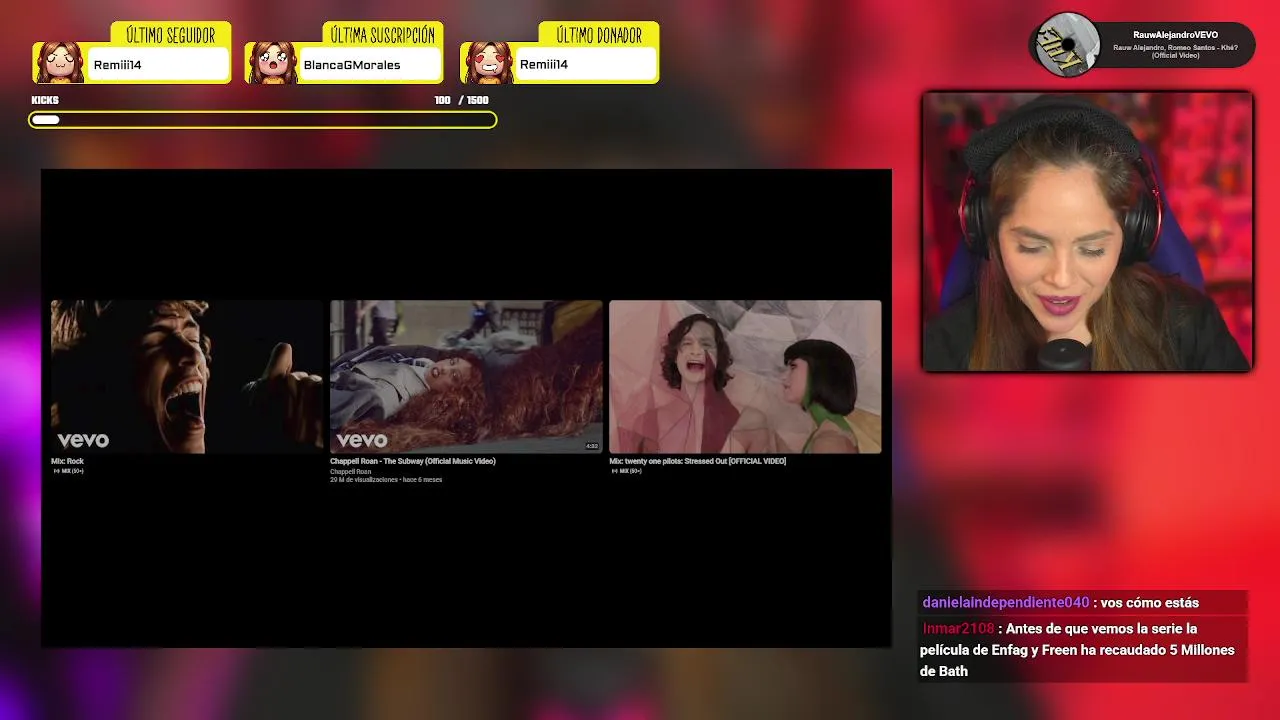Screen dimensions: 1280x720
Task: Click the 'KICKS' goal label
Action: point(45,100)
